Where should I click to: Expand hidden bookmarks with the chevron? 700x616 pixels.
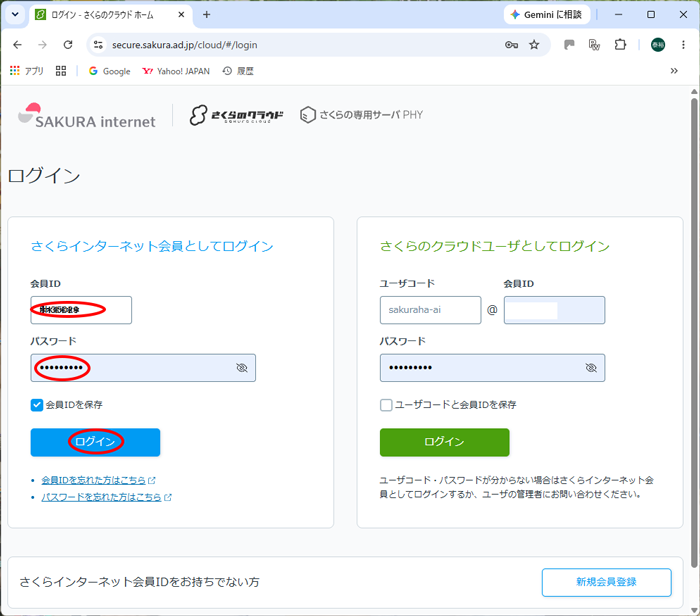(674, 71)
